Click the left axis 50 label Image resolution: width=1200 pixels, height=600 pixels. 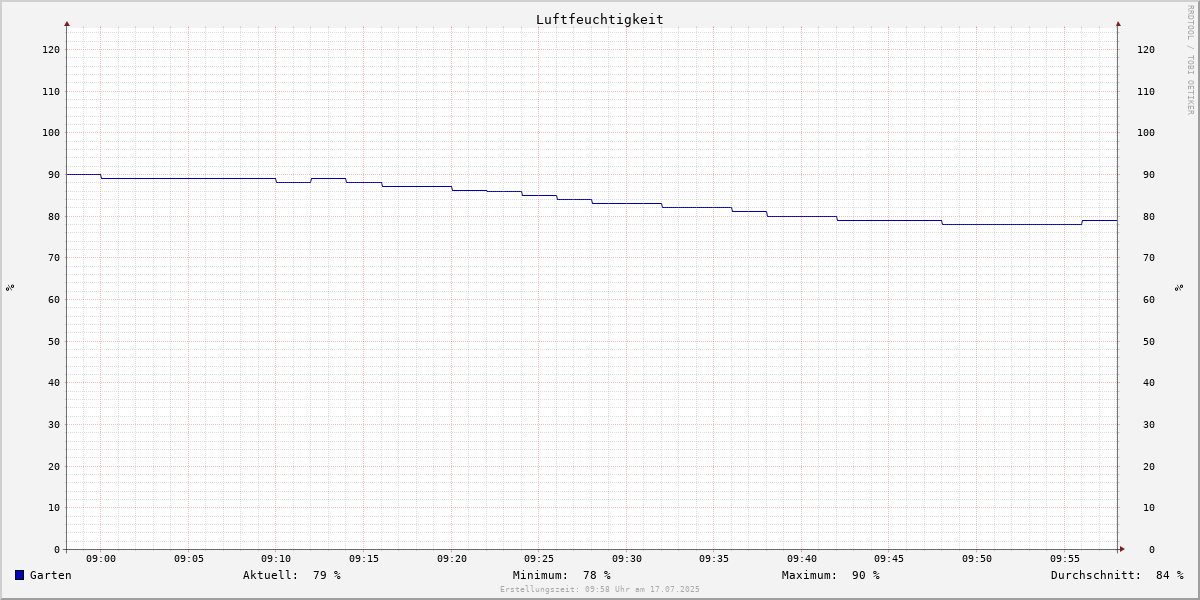[54, 342]
